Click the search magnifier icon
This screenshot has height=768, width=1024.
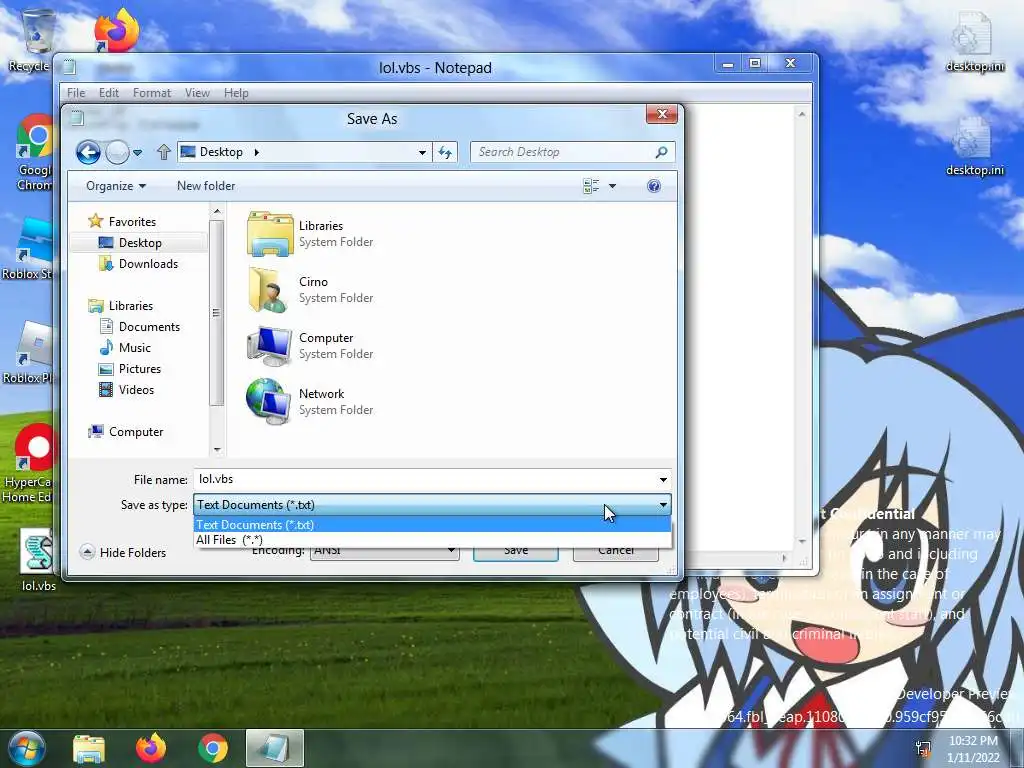[662, 152]
